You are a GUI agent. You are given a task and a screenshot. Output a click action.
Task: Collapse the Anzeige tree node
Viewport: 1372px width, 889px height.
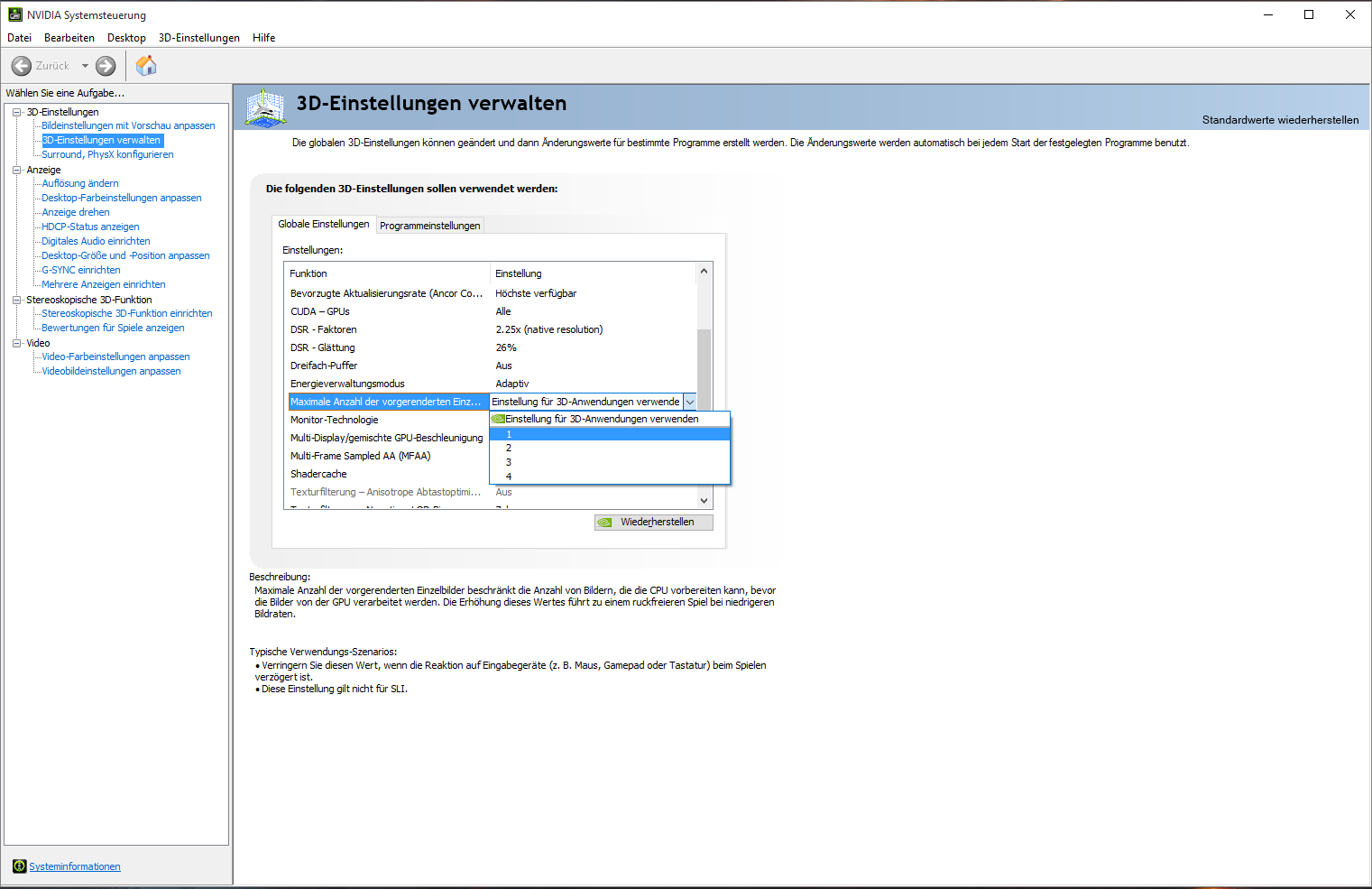tap(16, 170)
